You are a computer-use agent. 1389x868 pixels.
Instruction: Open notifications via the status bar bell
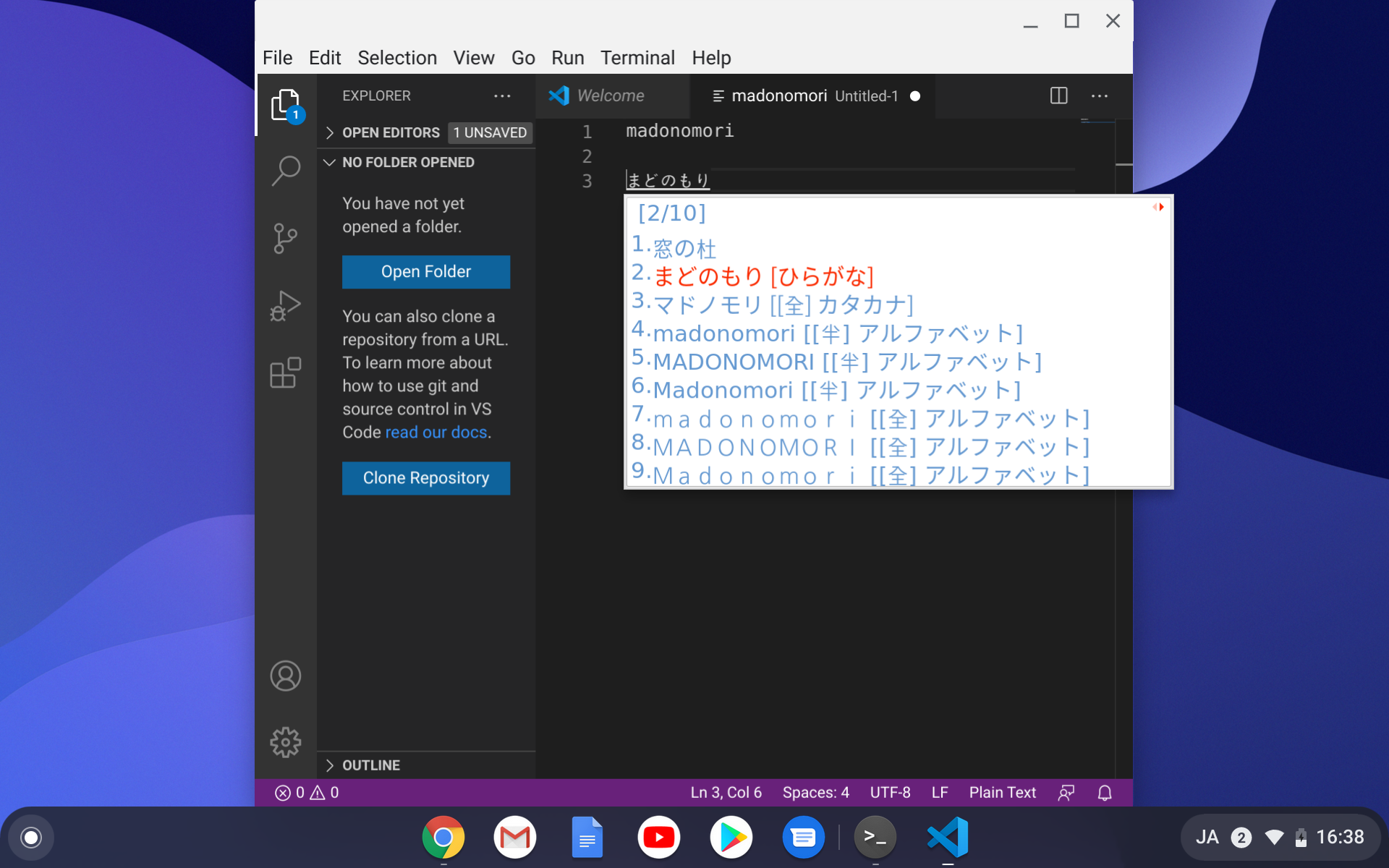click(1104, 792)
